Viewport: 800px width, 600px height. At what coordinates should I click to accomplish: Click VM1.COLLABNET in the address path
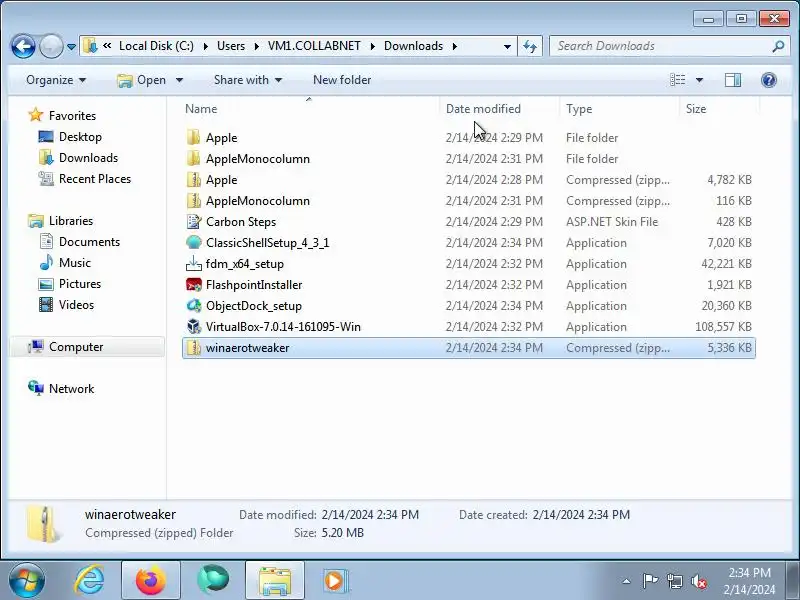tap(314, 46)
